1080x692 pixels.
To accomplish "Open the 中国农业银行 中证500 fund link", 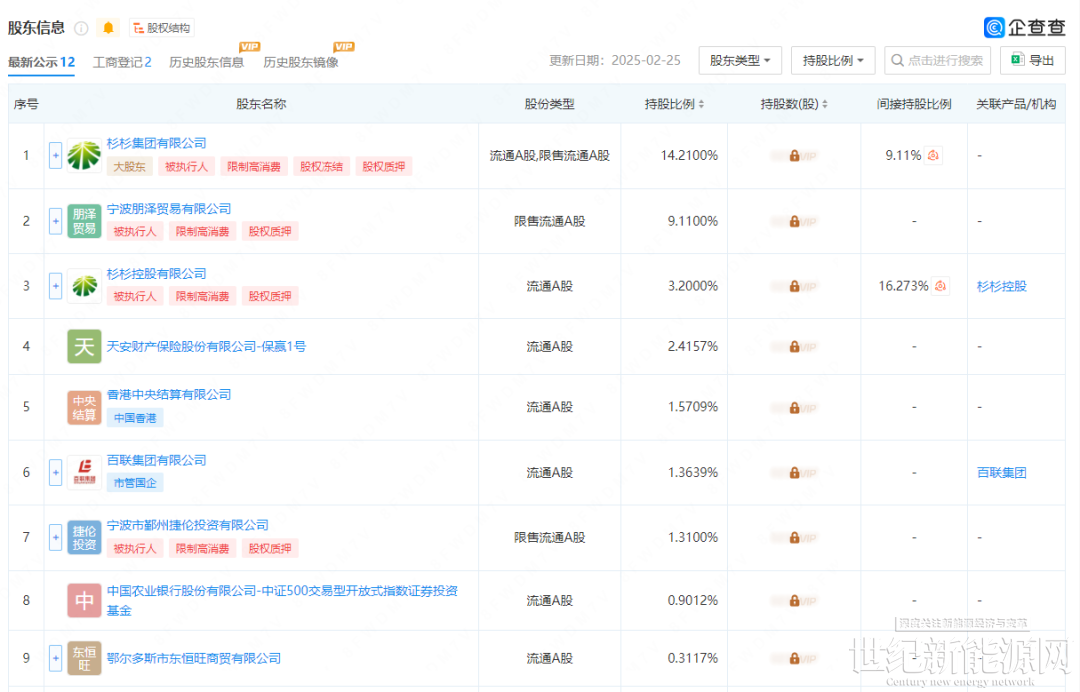I will coord(282,600).
